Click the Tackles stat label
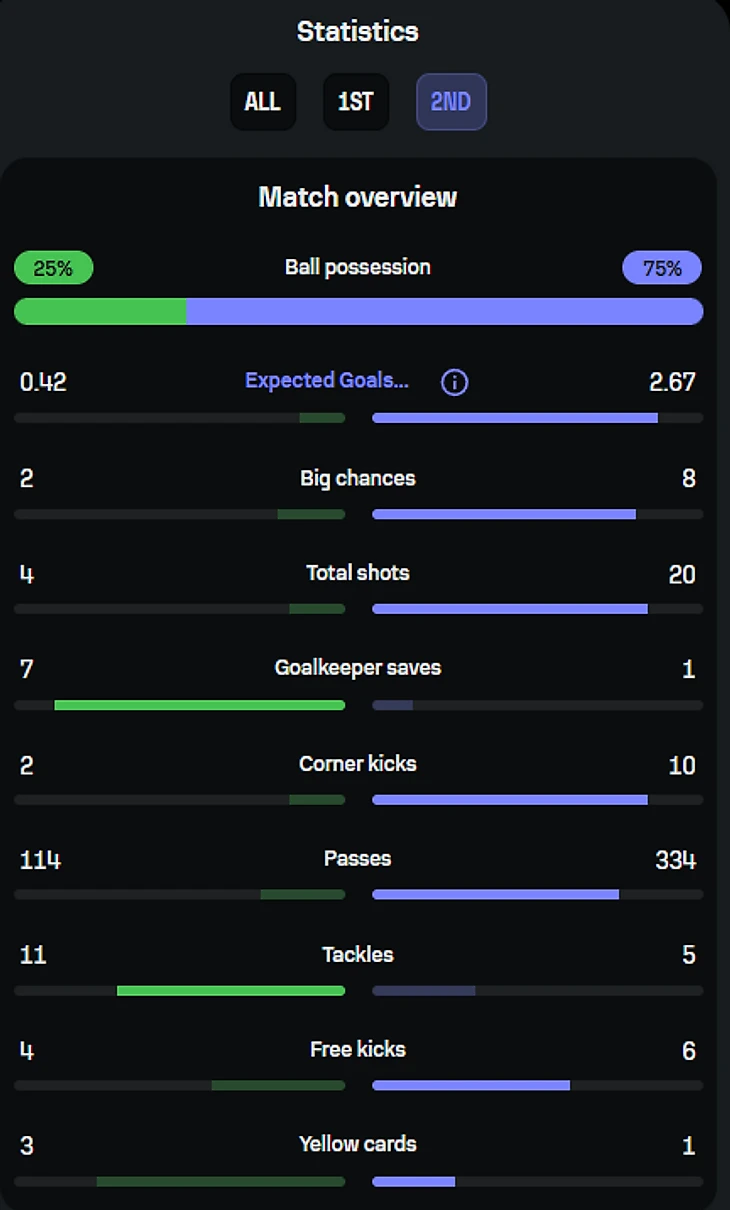Viewport: 730px width, 1210px height. pos(358,955)
